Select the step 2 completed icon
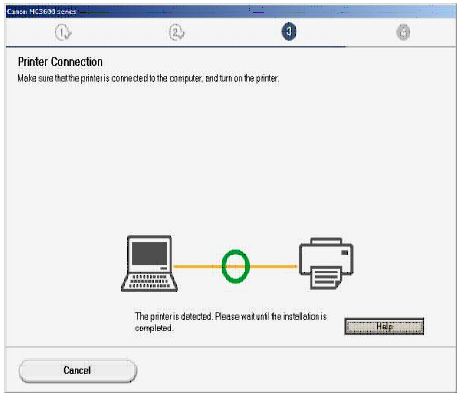Screen dimensions: 463x398 pyautogui.click(x=177, y=33)
